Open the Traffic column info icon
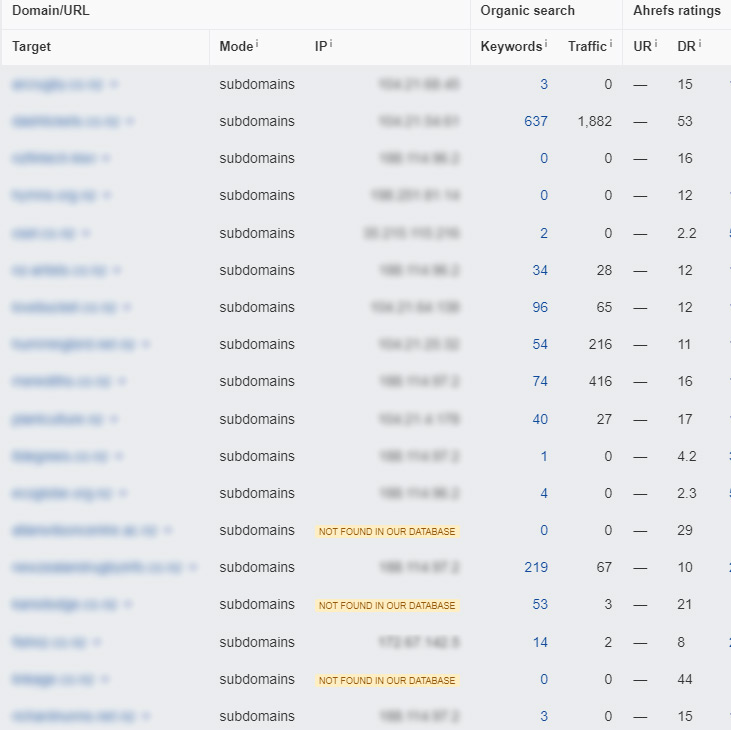The image size is (731, 730). pyautogui.click(x=611, y=44)
